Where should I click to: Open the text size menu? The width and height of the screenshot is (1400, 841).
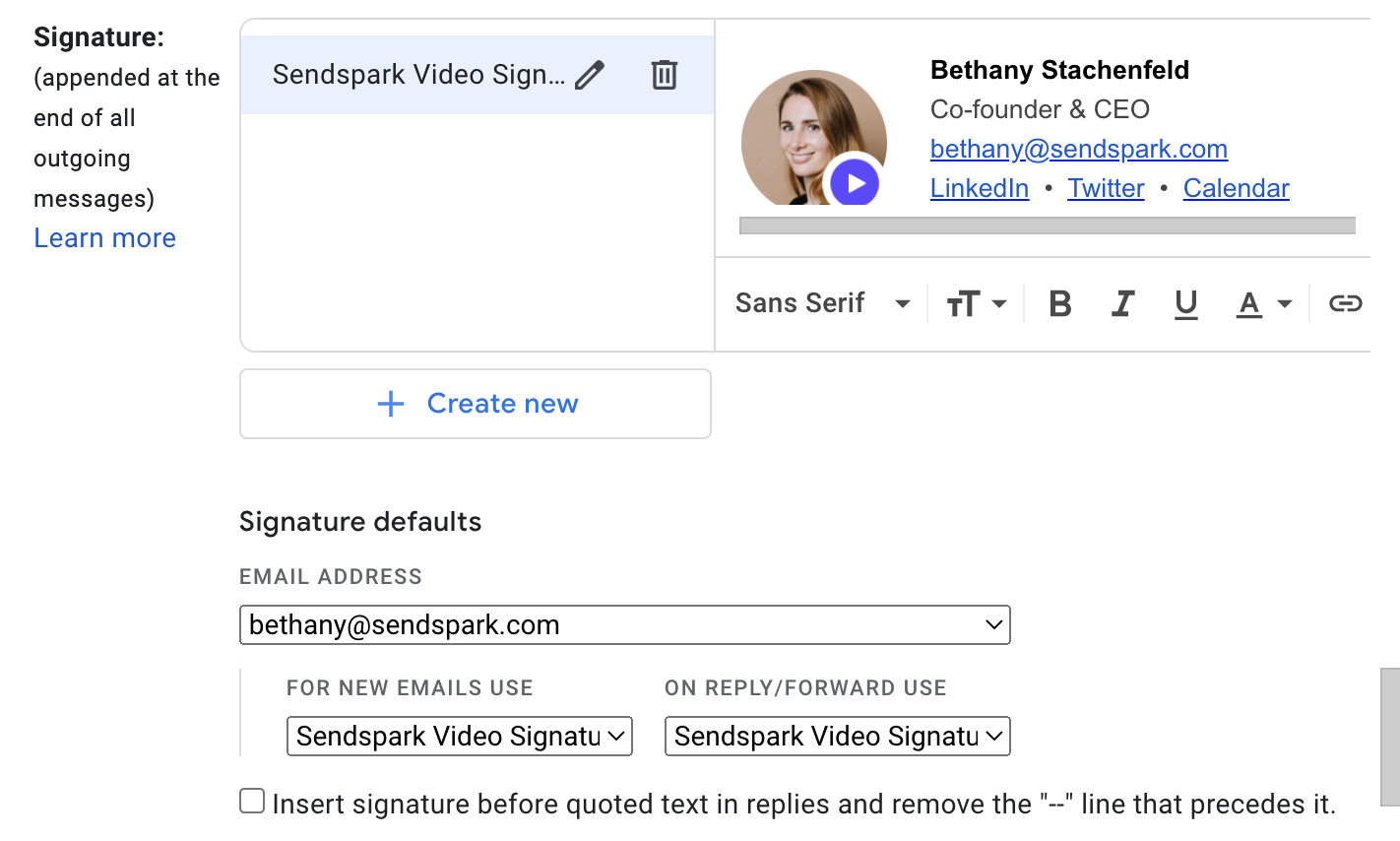tap(976, 303)
